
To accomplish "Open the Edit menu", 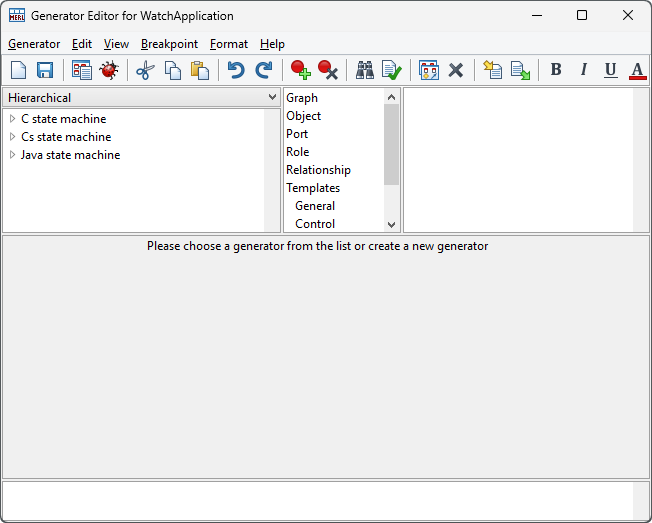I will point(82,44).
